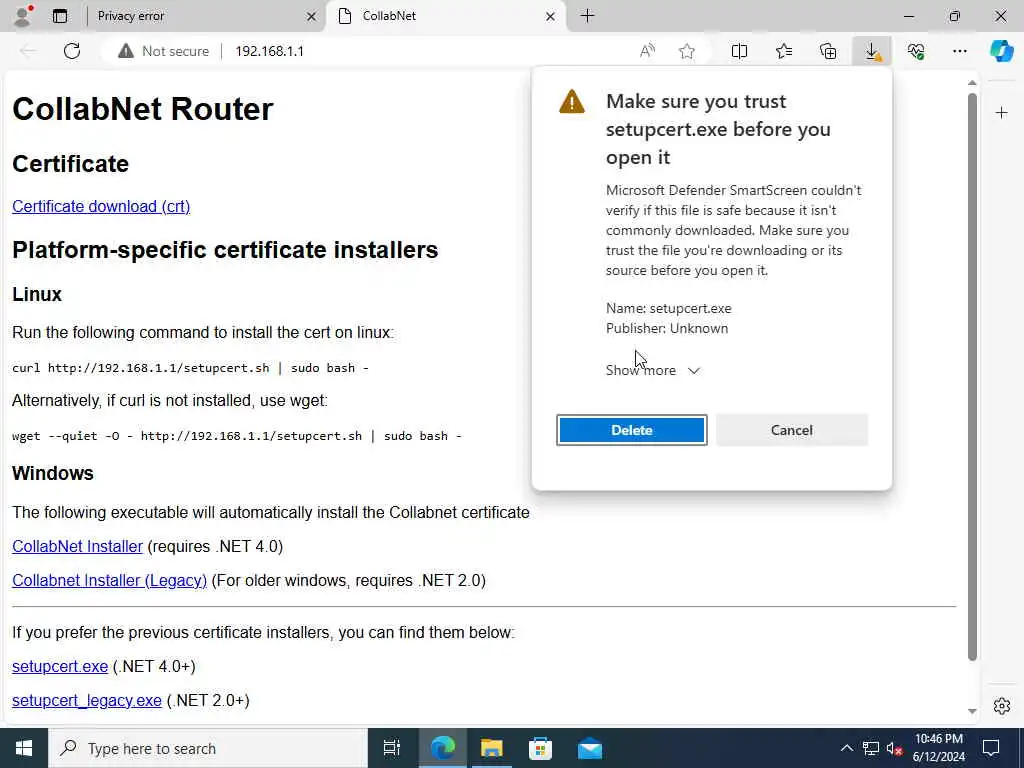This screenshot has width=1024, height=768.
Task: Click 'Publisher: Unknown' text in dialog
Action: (667, 328)
